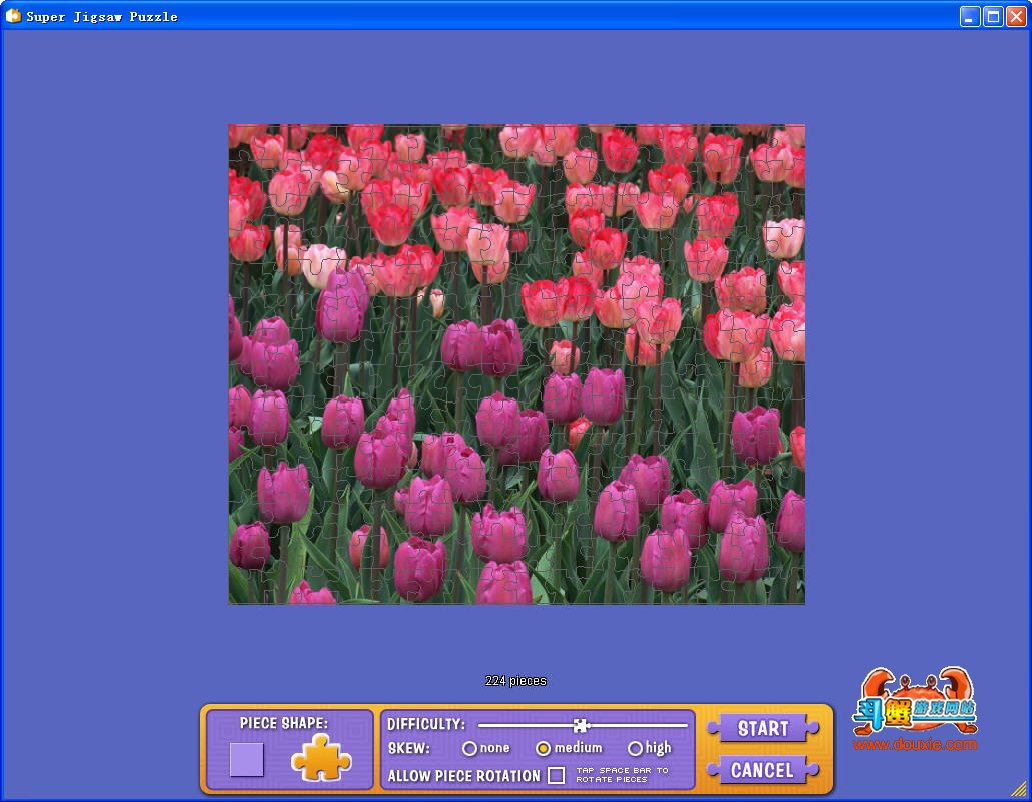Maximize the Super Jigsaw Puzzle window
Viewport: 1032px width, 802px height.
point(993,16)
